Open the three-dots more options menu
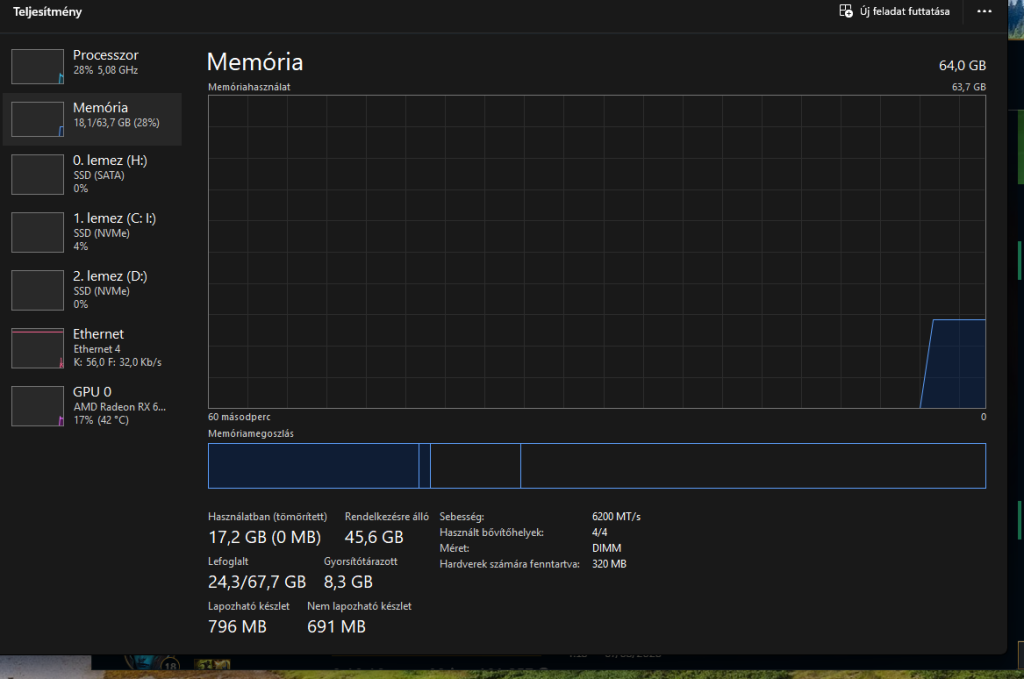 (x=985, y=12)
